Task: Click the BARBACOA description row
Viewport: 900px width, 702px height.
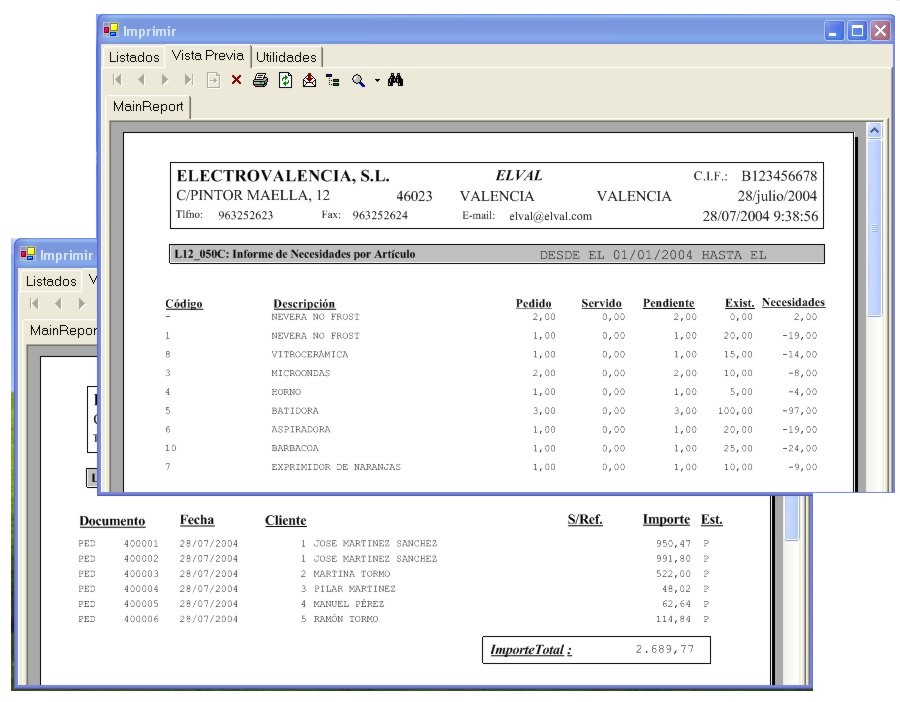Action: pyautogui.click(x=294, y=448)
